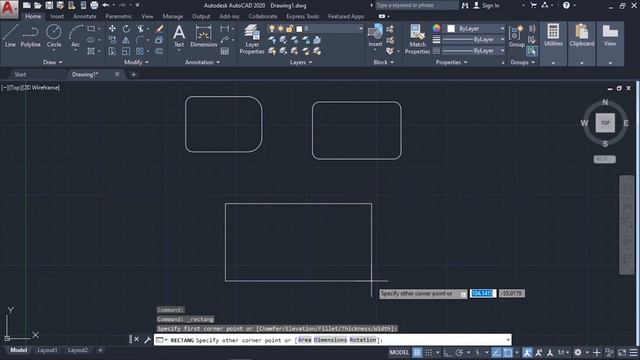Switch to the Annotate ribbon tab
640x360 pixels.
(84, 16)
